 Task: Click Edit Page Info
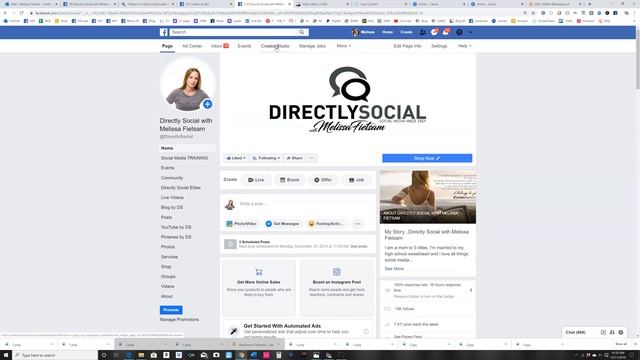coord(407,46)
